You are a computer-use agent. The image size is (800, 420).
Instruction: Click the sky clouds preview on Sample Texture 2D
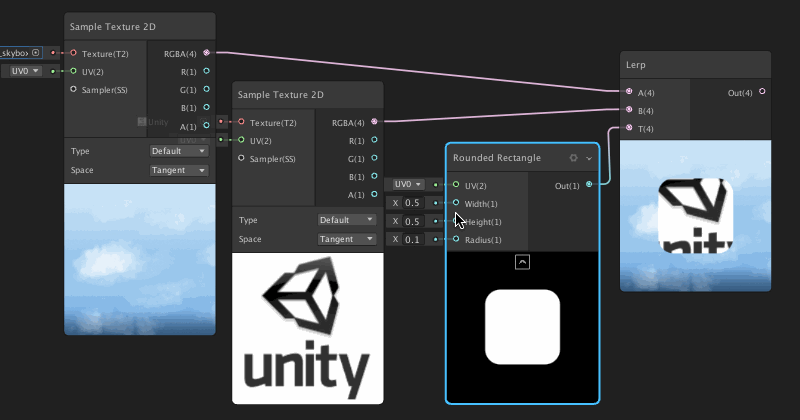pyautogui.click(x=140, y=259)
